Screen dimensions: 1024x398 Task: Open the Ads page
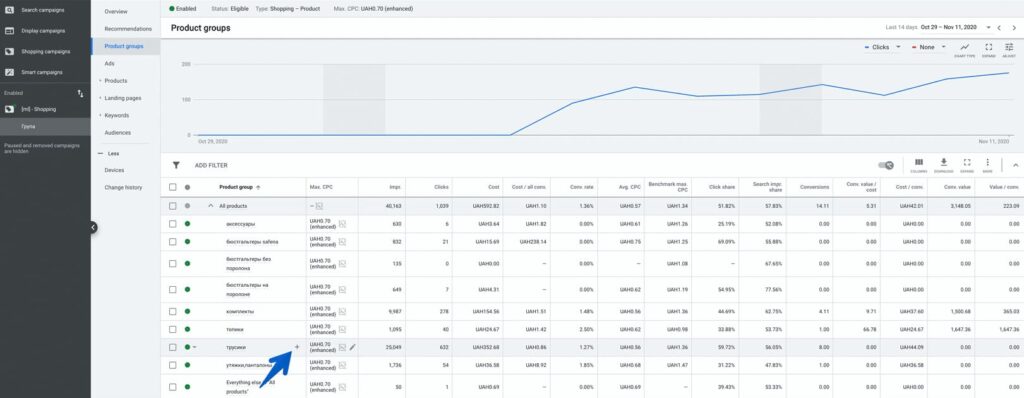[110, 63]
